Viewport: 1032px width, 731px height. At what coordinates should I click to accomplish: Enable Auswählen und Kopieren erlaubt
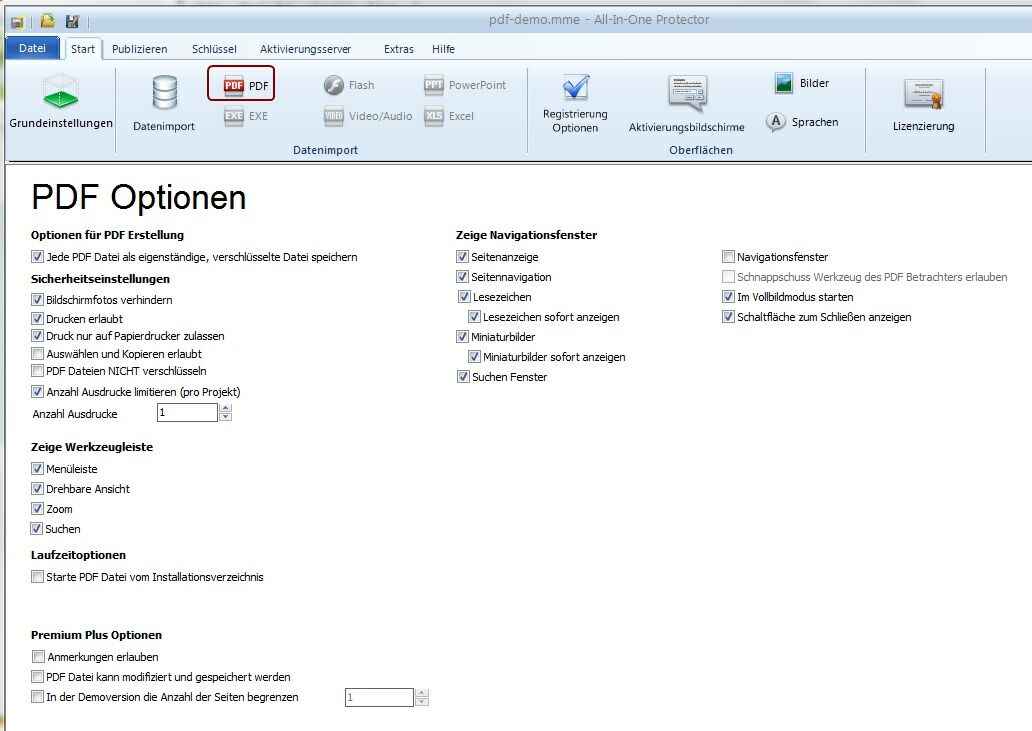pyautogui.click(x=38, y=353)
